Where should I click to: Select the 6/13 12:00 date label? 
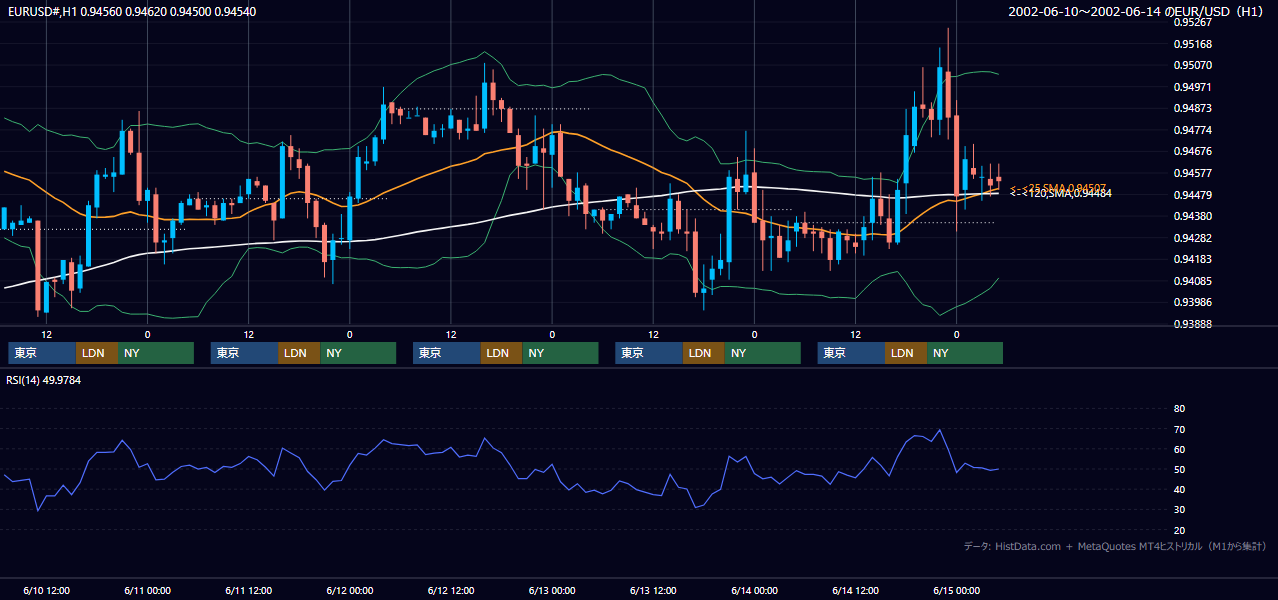tap(653, 590)
